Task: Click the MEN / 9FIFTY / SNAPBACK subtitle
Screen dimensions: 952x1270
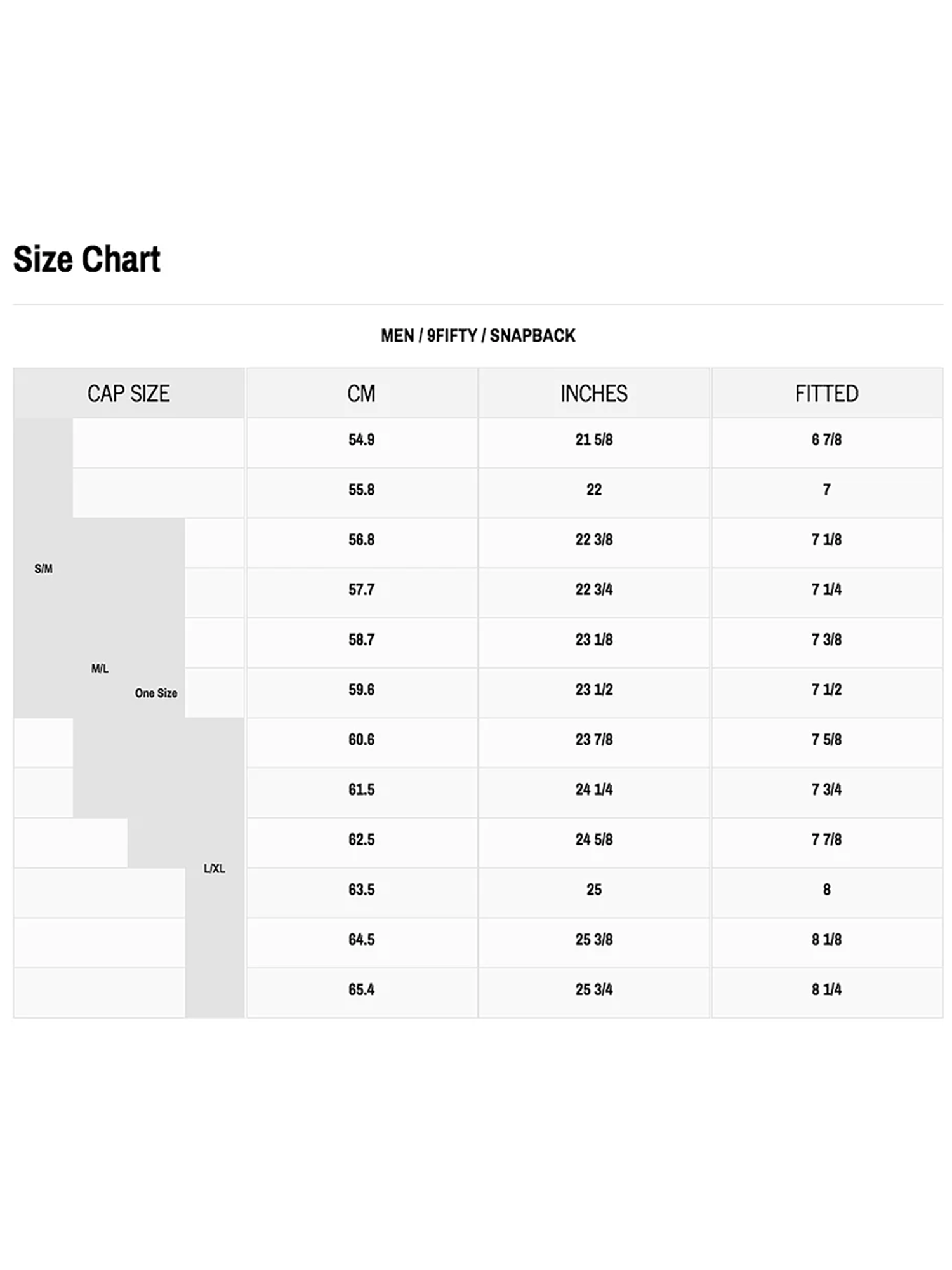Action: click(x=478, y=335)
